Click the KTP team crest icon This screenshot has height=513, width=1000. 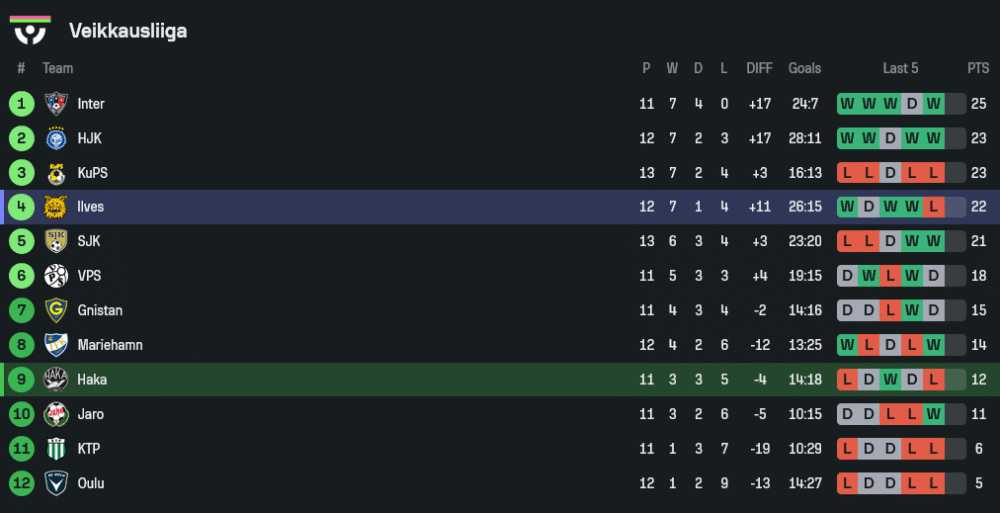coord(55,449)
